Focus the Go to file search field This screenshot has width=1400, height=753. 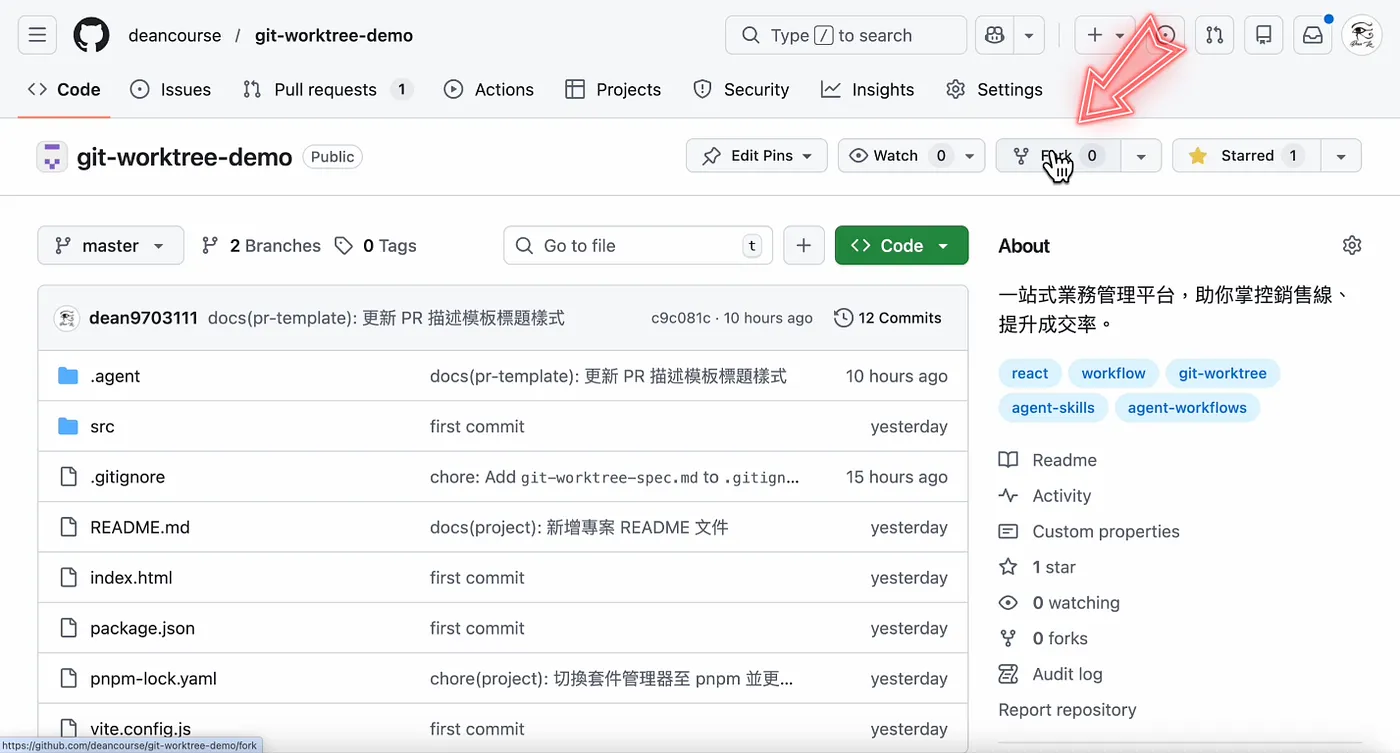638,245
